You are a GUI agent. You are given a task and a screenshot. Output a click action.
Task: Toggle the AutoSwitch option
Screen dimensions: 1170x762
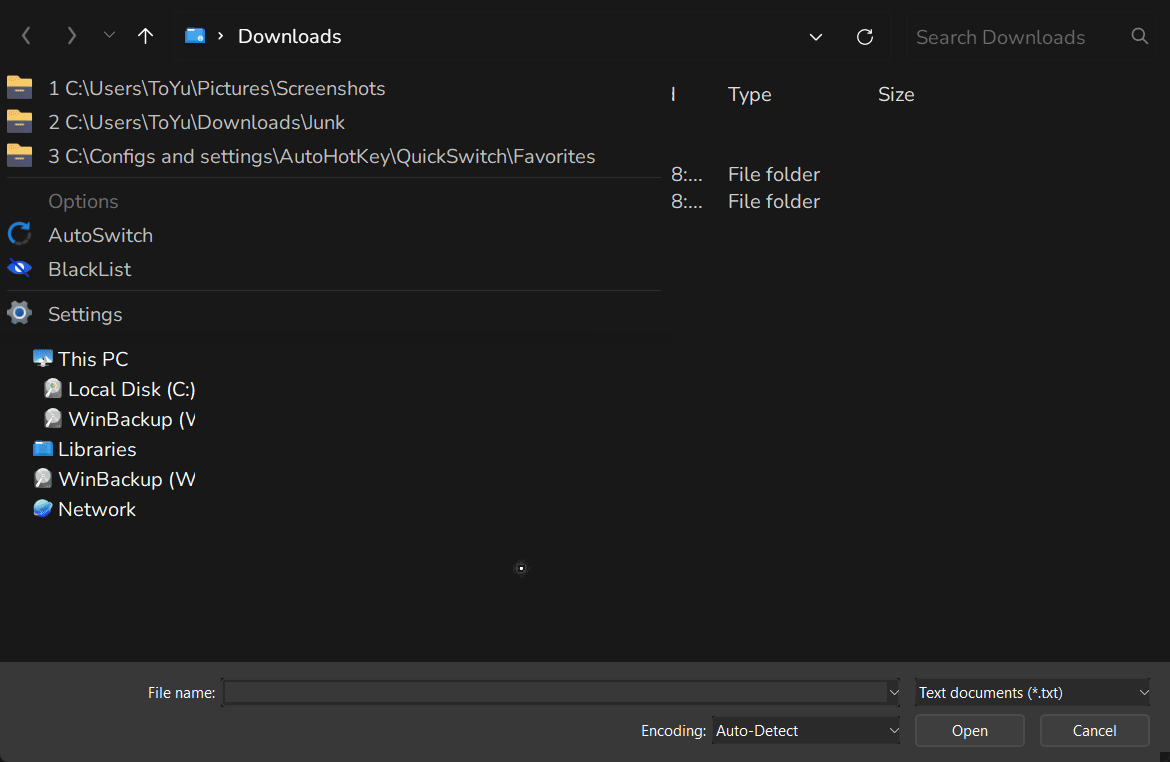(100, 235)
